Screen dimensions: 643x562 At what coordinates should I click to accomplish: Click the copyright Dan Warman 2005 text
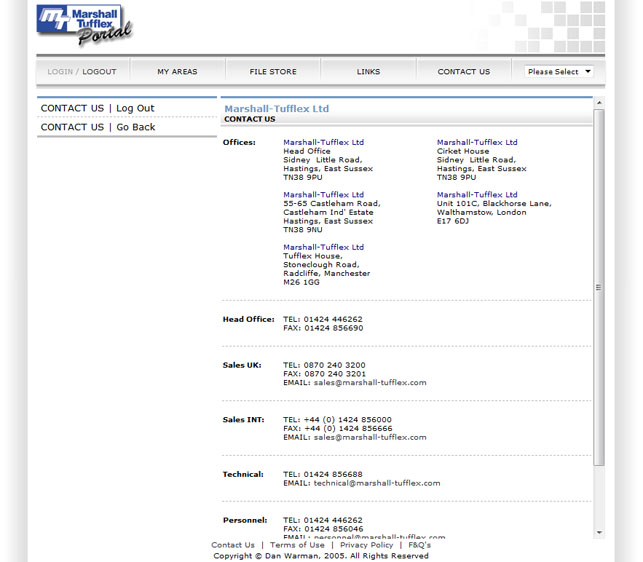click(x=321, y=556)
